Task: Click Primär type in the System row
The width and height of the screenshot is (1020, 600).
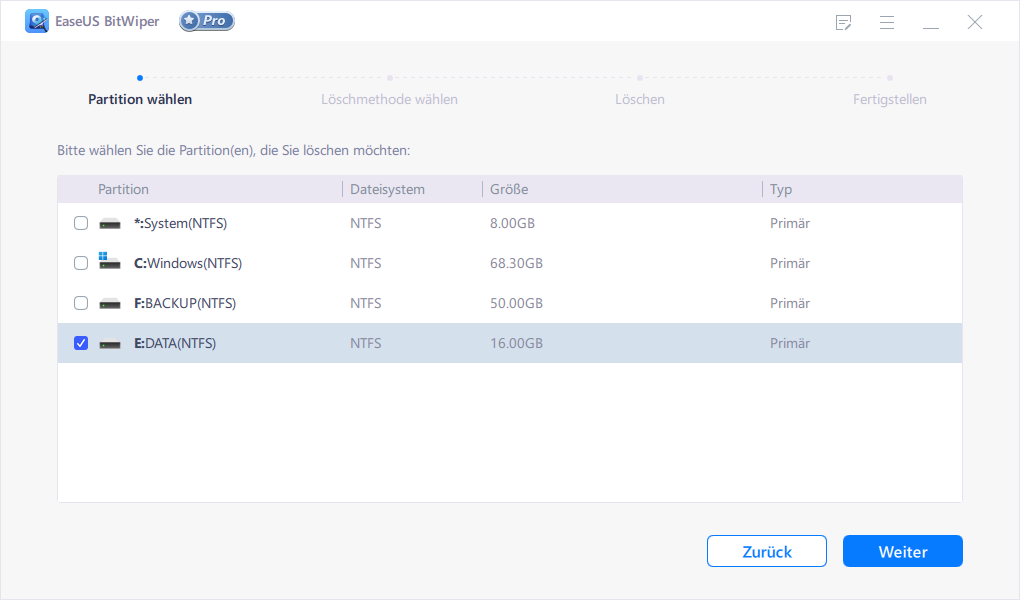Action: (790, 223)
